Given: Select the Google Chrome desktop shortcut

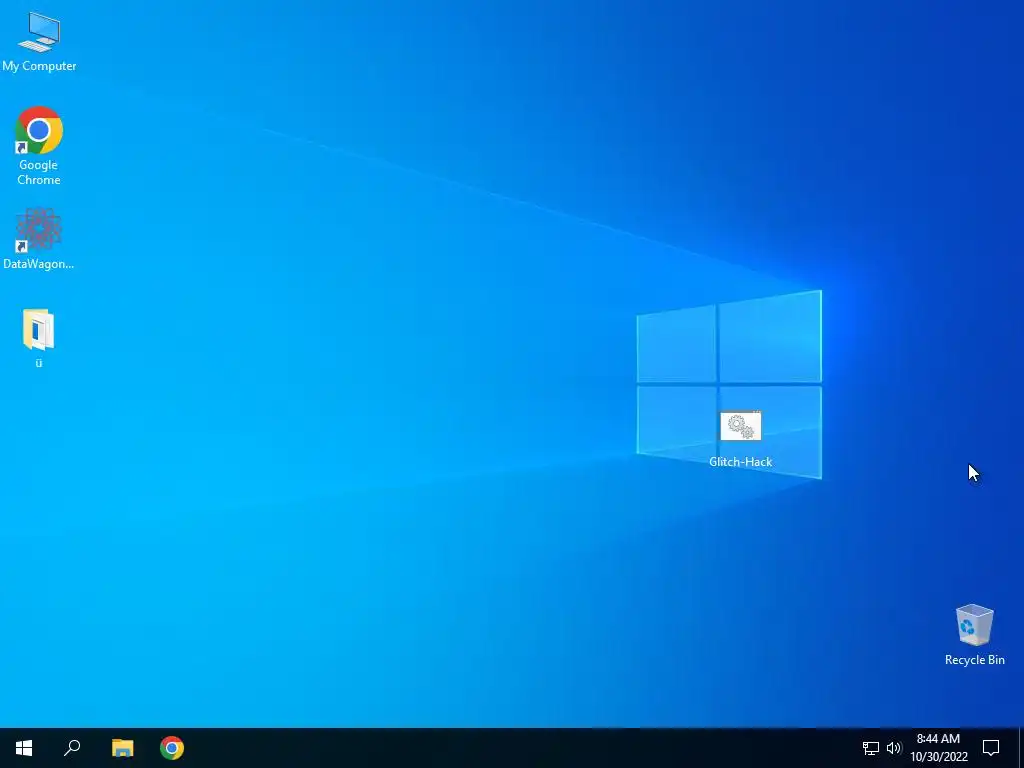Looking at the screenshot, I should (39, 146).
